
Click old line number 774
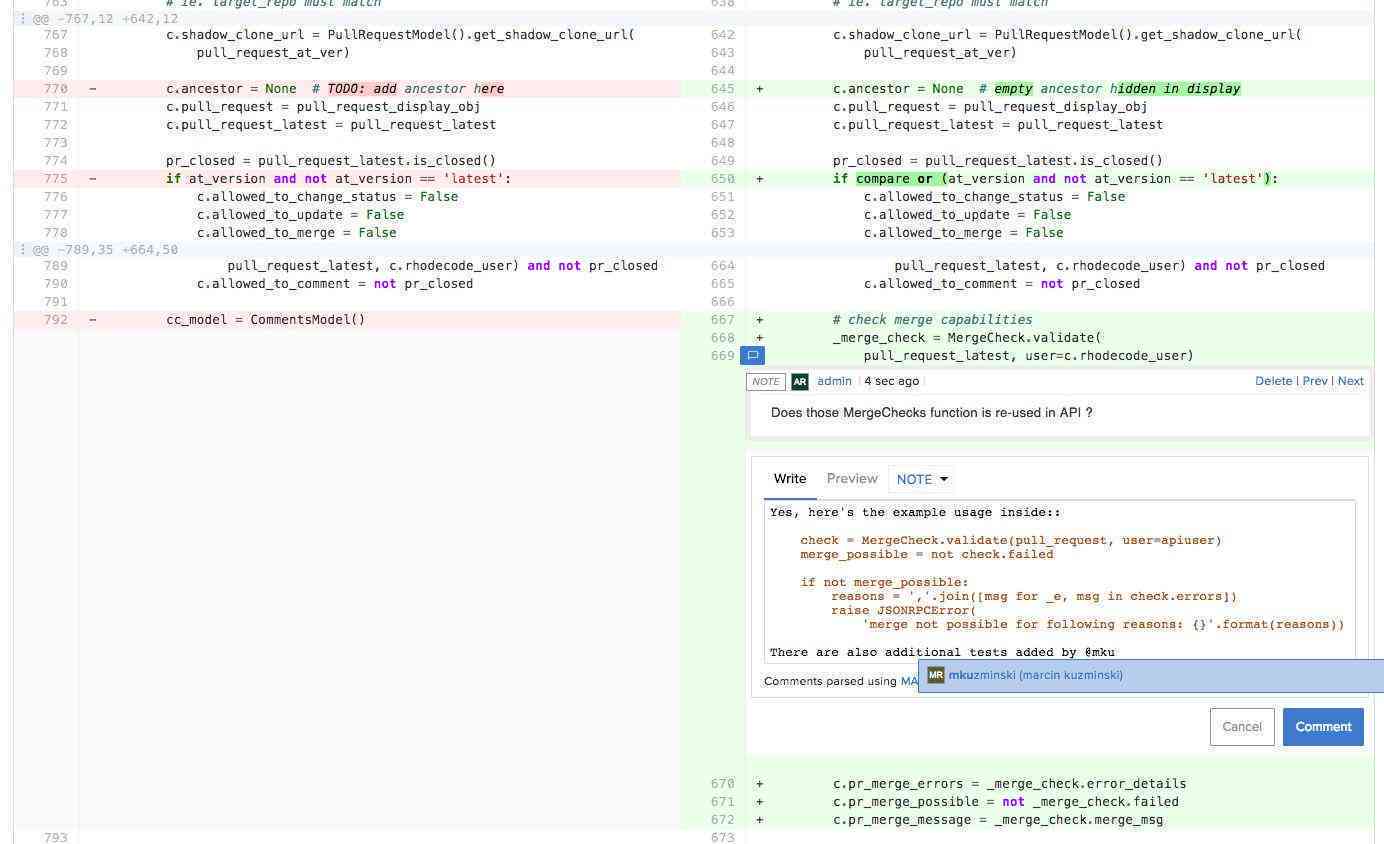point(56,161)
